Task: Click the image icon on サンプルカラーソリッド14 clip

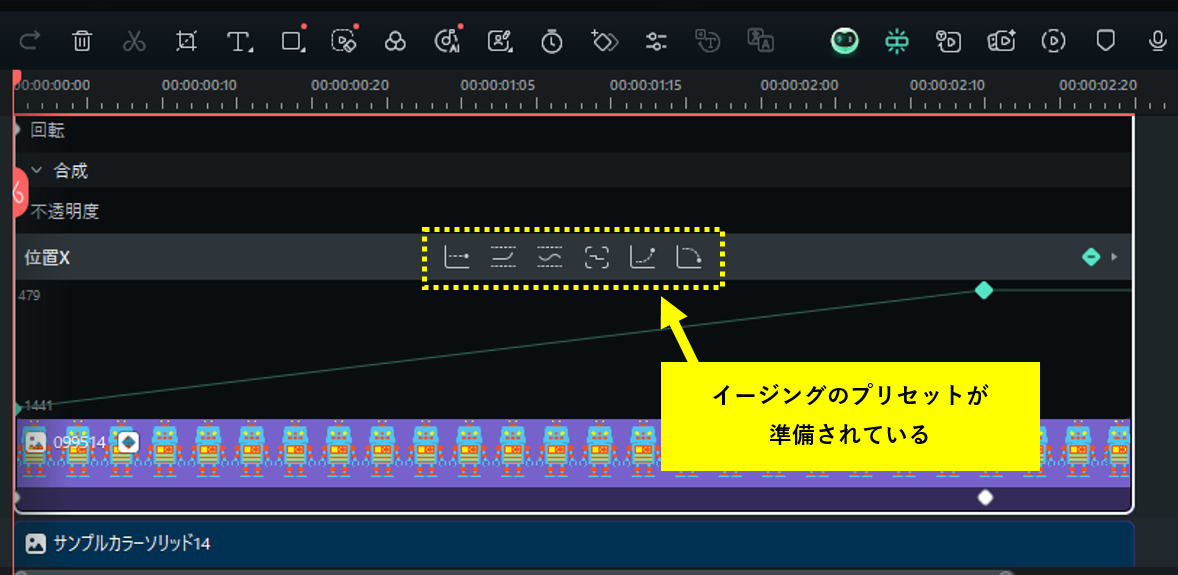Action: [35, 543]
